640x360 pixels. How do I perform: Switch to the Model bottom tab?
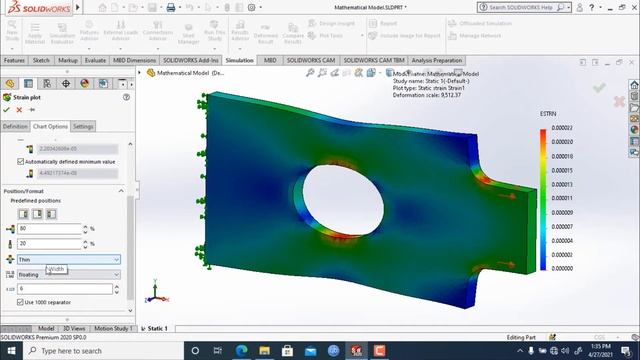click(46, 328)
